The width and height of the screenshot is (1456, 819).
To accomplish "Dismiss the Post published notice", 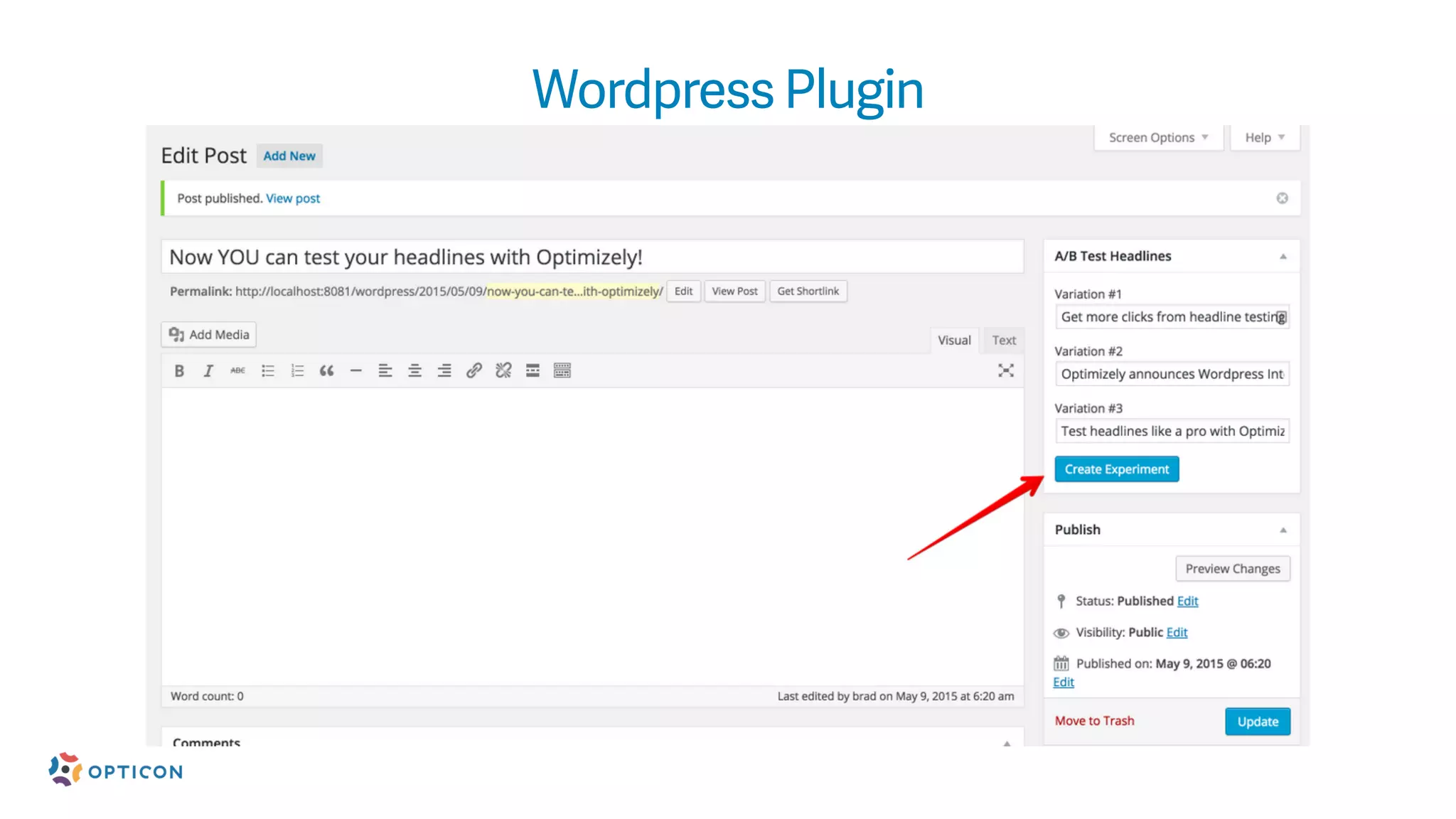I will [x=1282, y=198].
